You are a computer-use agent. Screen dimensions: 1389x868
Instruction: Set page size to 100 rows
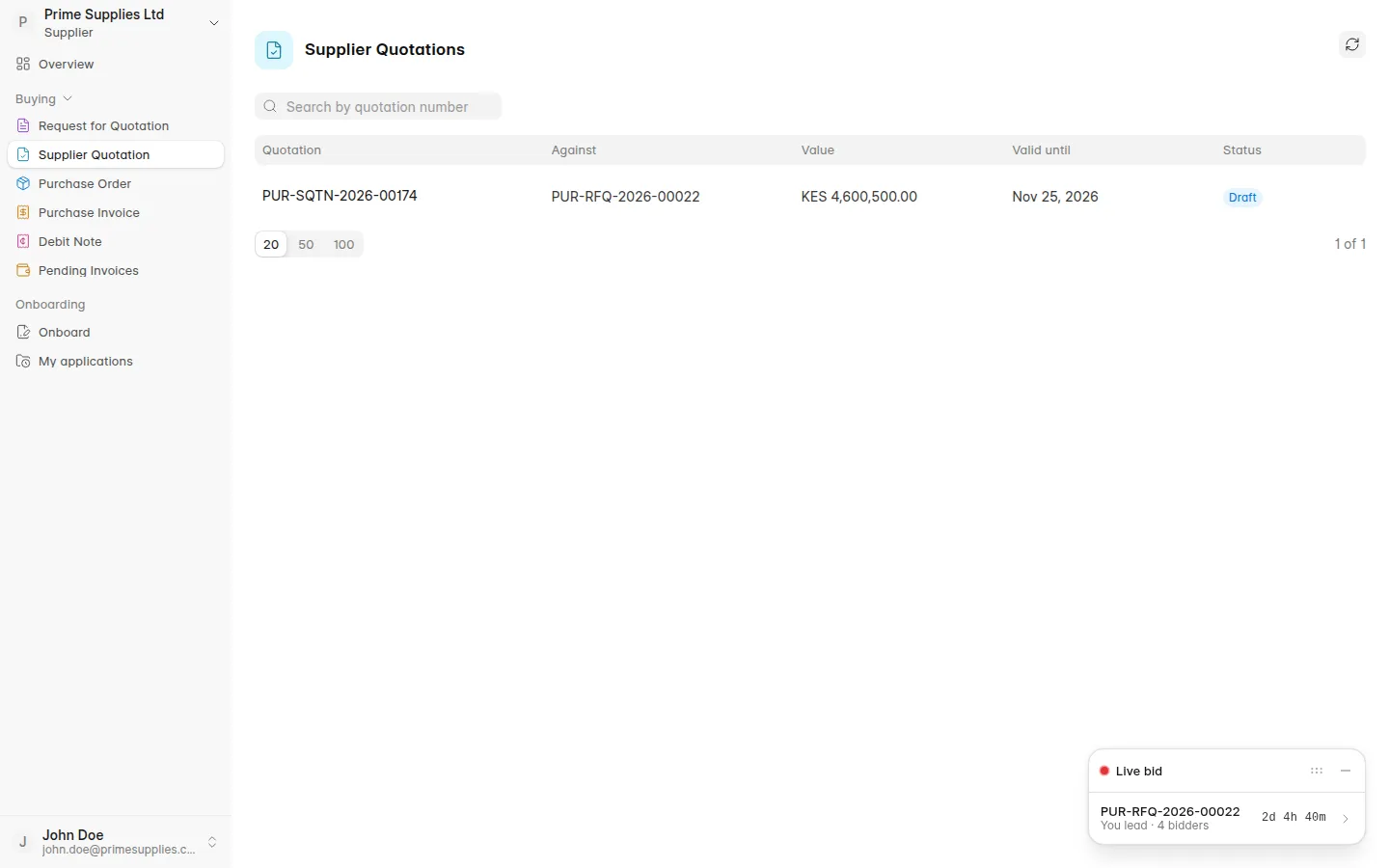(x=343, y=245)
